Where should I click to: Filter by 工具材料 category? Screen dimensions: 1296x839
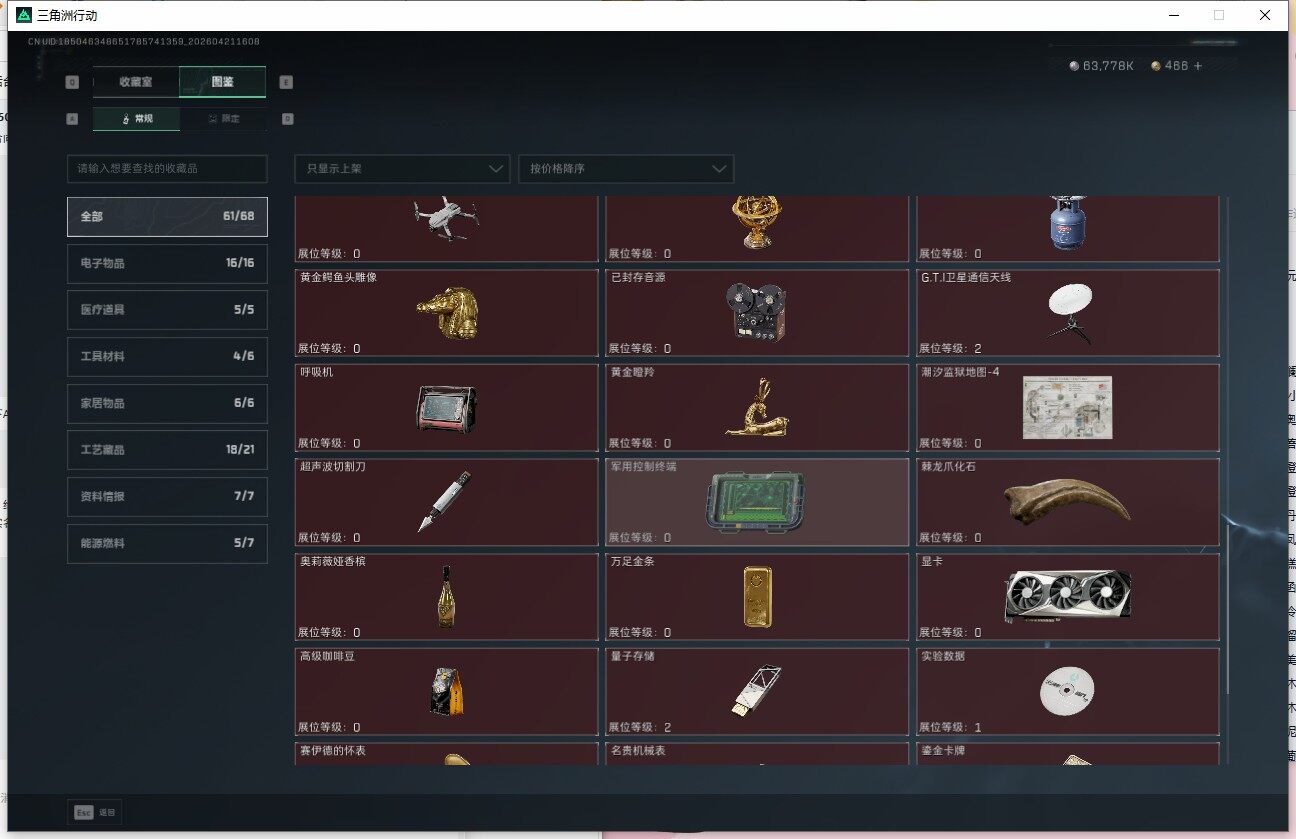tap(167, 356)
